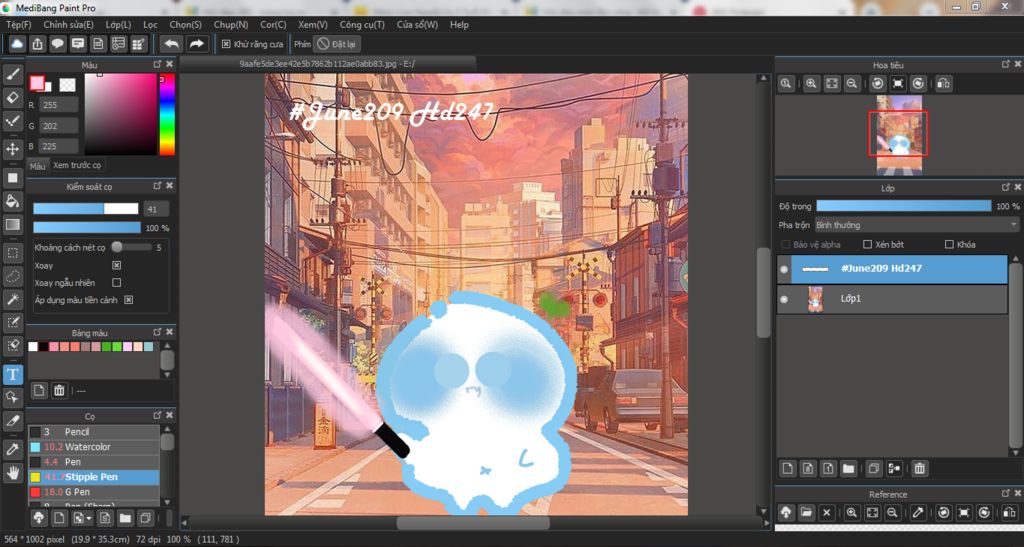Open the add-brush dropdown arrow in brush panel
The image size is (1024, 547).
(x=88, y=518)
